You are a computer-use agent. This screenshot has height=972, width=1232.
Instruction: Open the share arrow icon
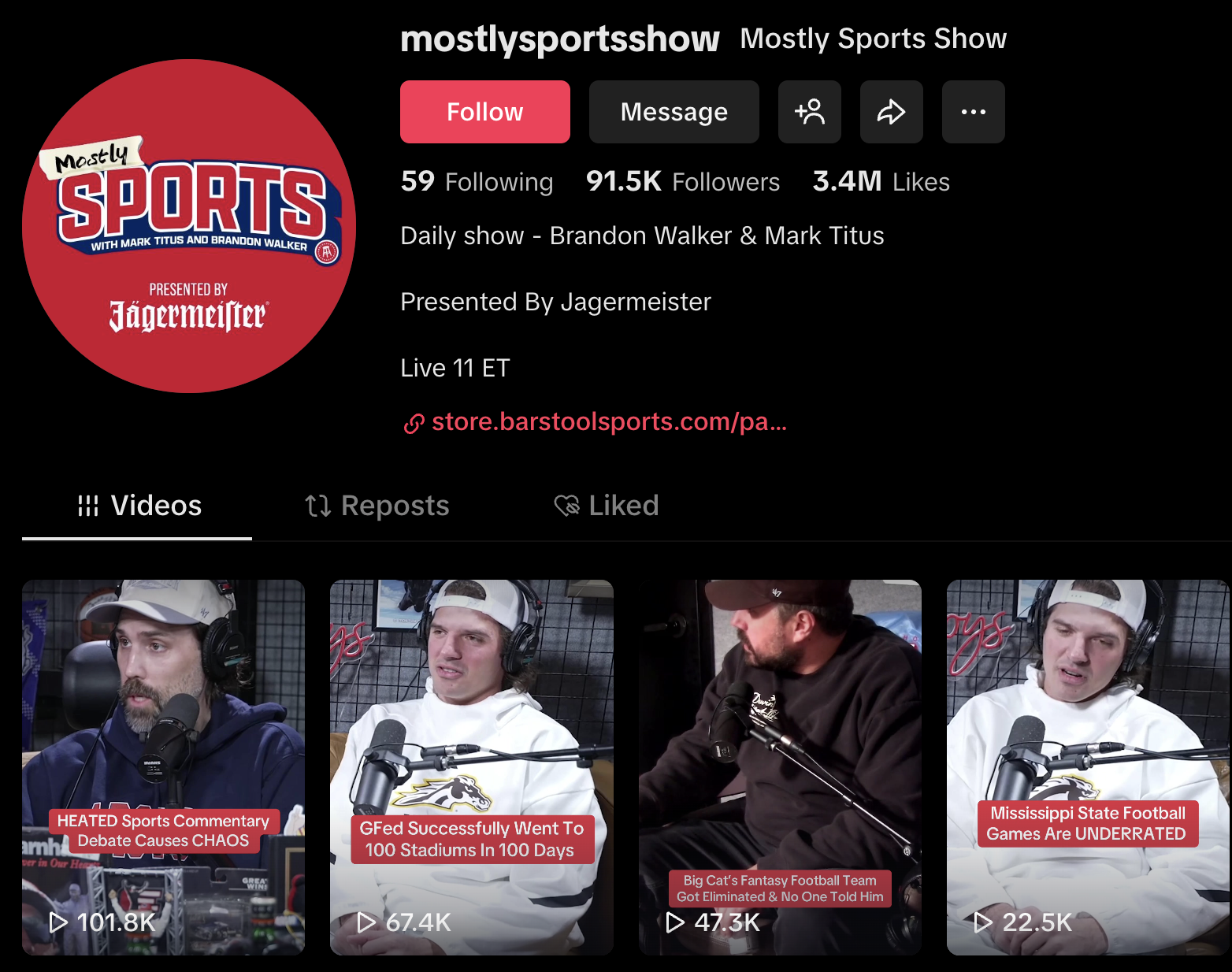click(x=892, y=112)
